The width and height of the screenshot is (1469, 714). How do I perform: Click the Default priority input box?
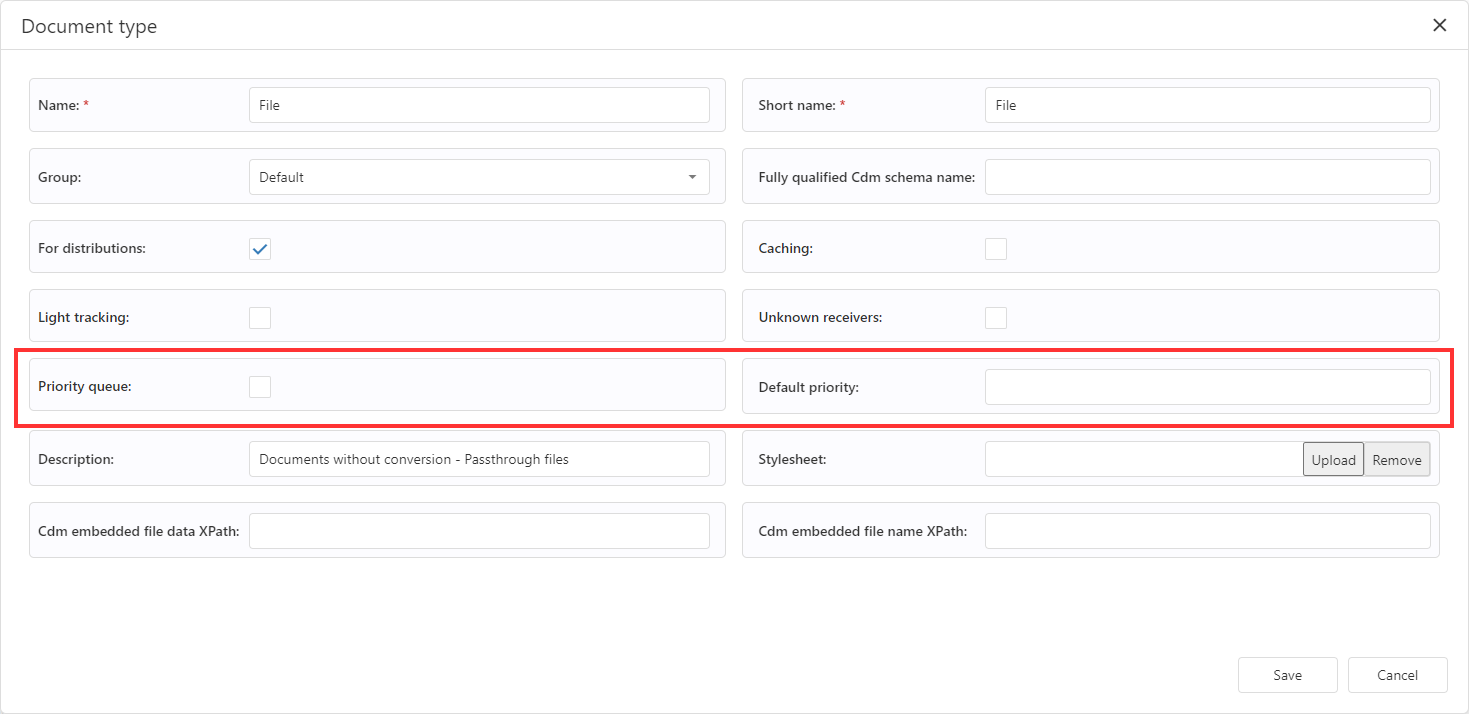[1207, 387]
